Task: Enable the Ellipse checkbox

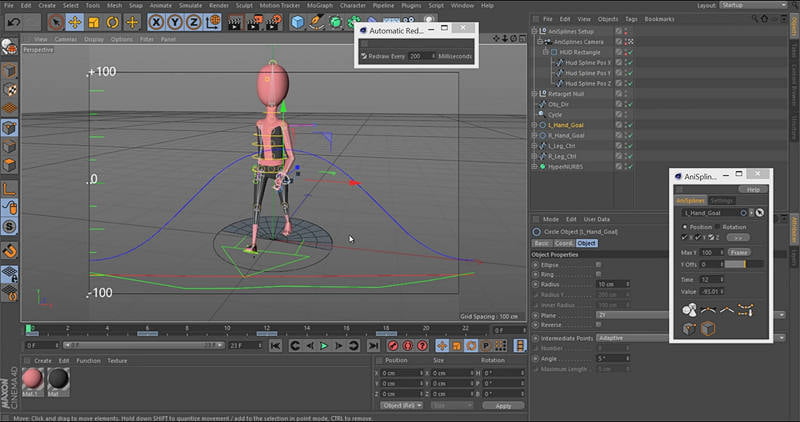Action: [598, 264]
